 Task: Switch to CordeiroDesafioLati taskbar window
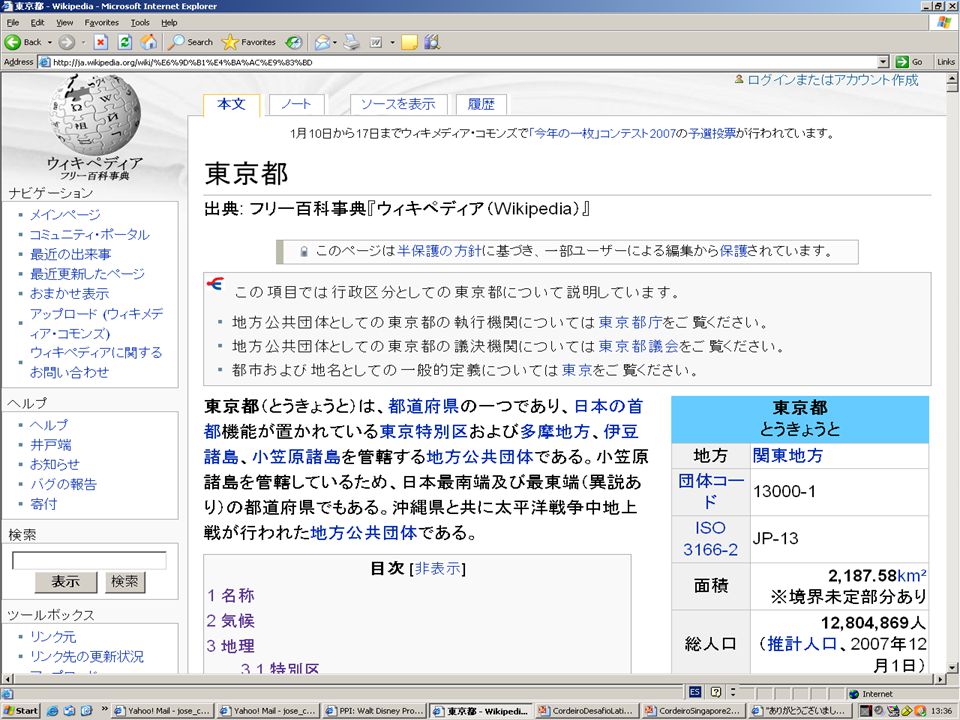coord(587,711)
